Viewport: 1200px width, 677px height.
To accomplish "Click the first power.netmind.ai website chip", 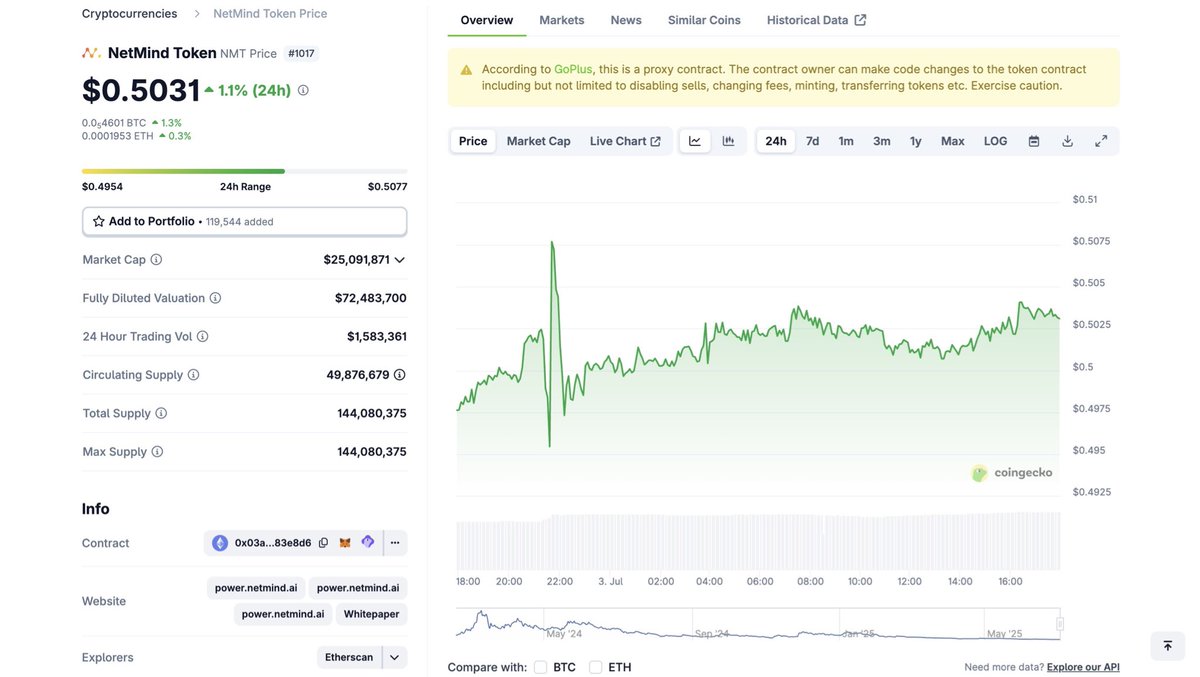I will (x=256, y=588).
